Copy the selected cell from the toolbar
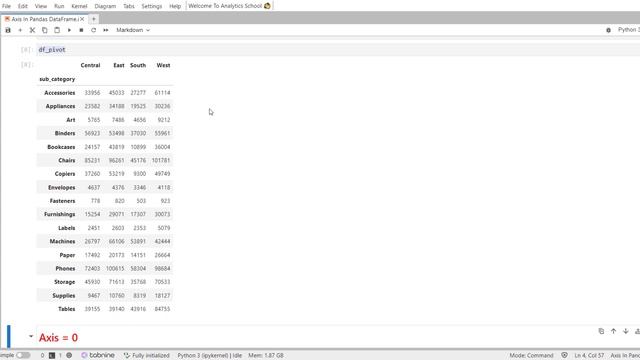This screenshot has height=360, width=640. tap(44, 30)
